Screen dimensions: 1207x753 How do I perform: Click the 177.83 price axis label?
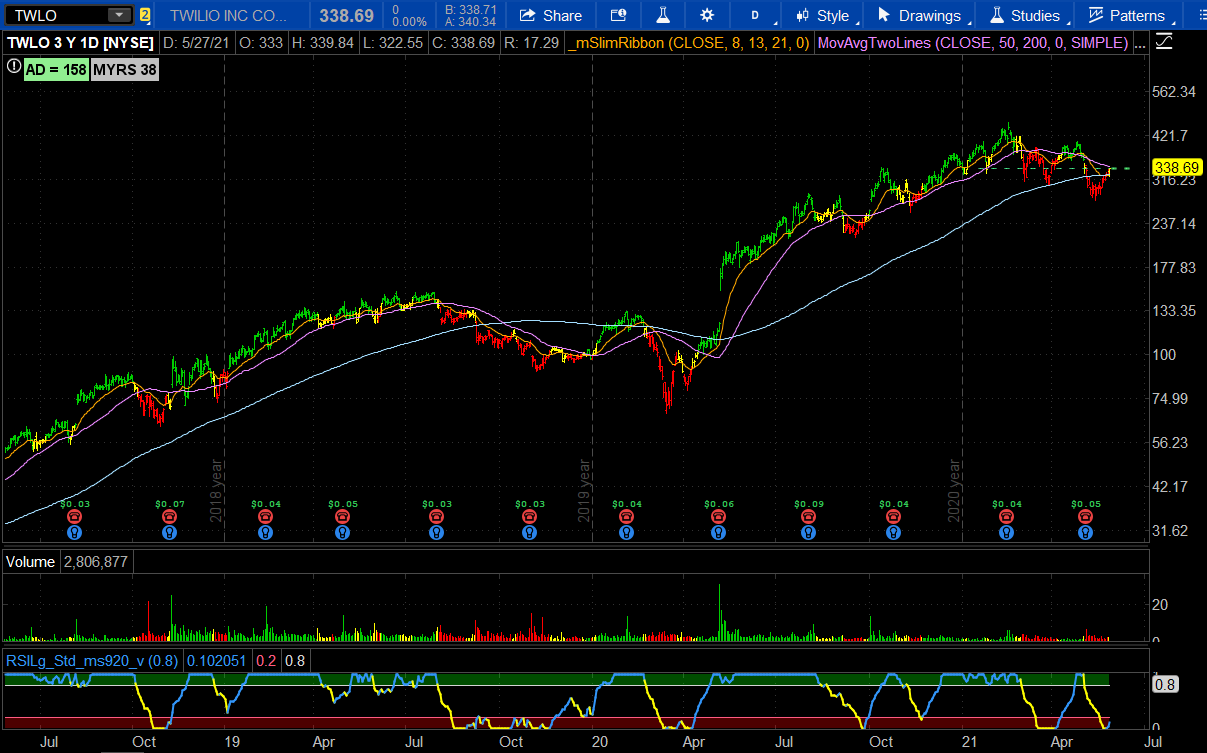(1175, 267)
